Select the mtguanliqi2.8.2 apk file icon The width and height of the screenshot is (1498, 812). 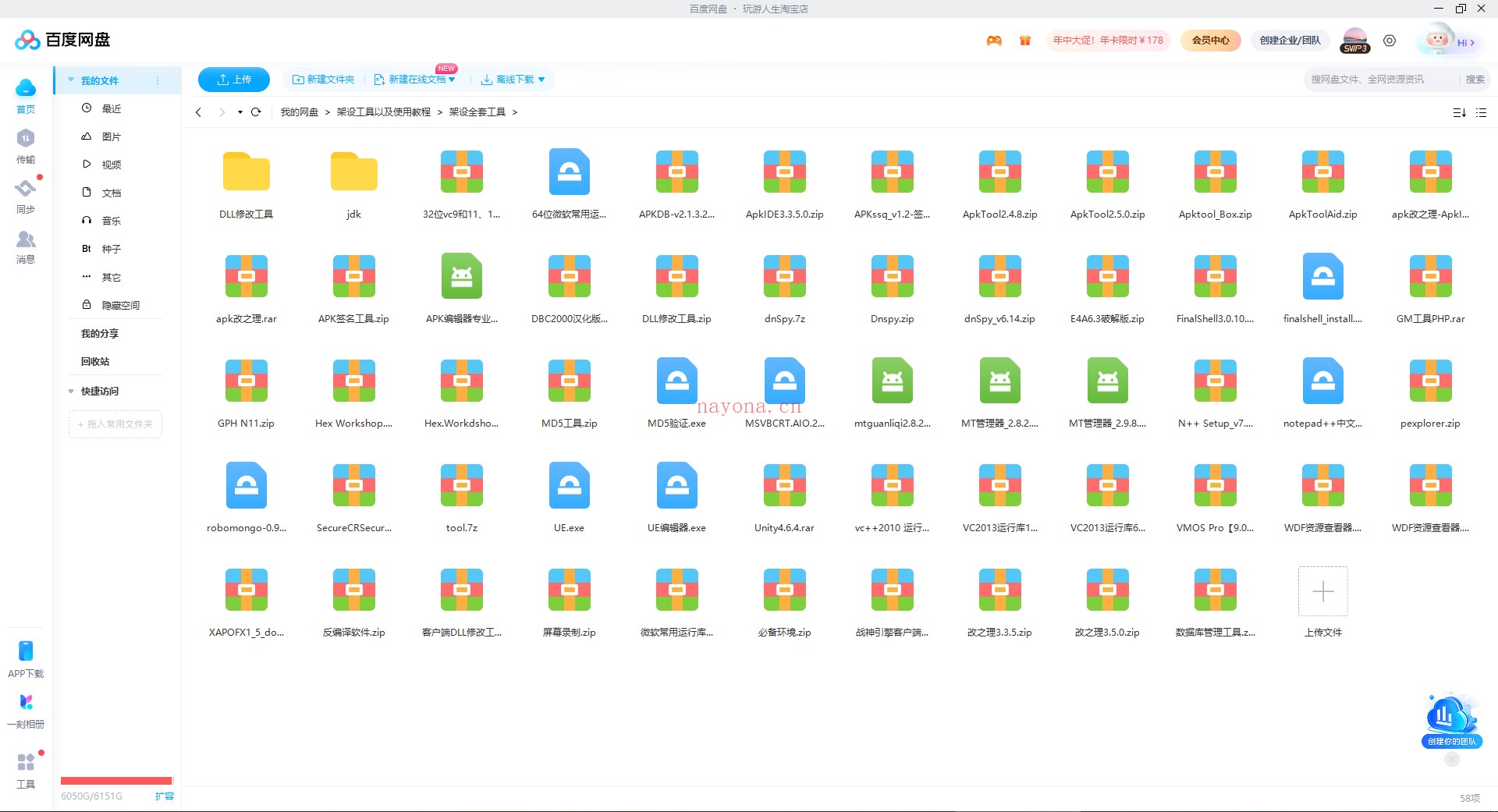pos(893,380)
